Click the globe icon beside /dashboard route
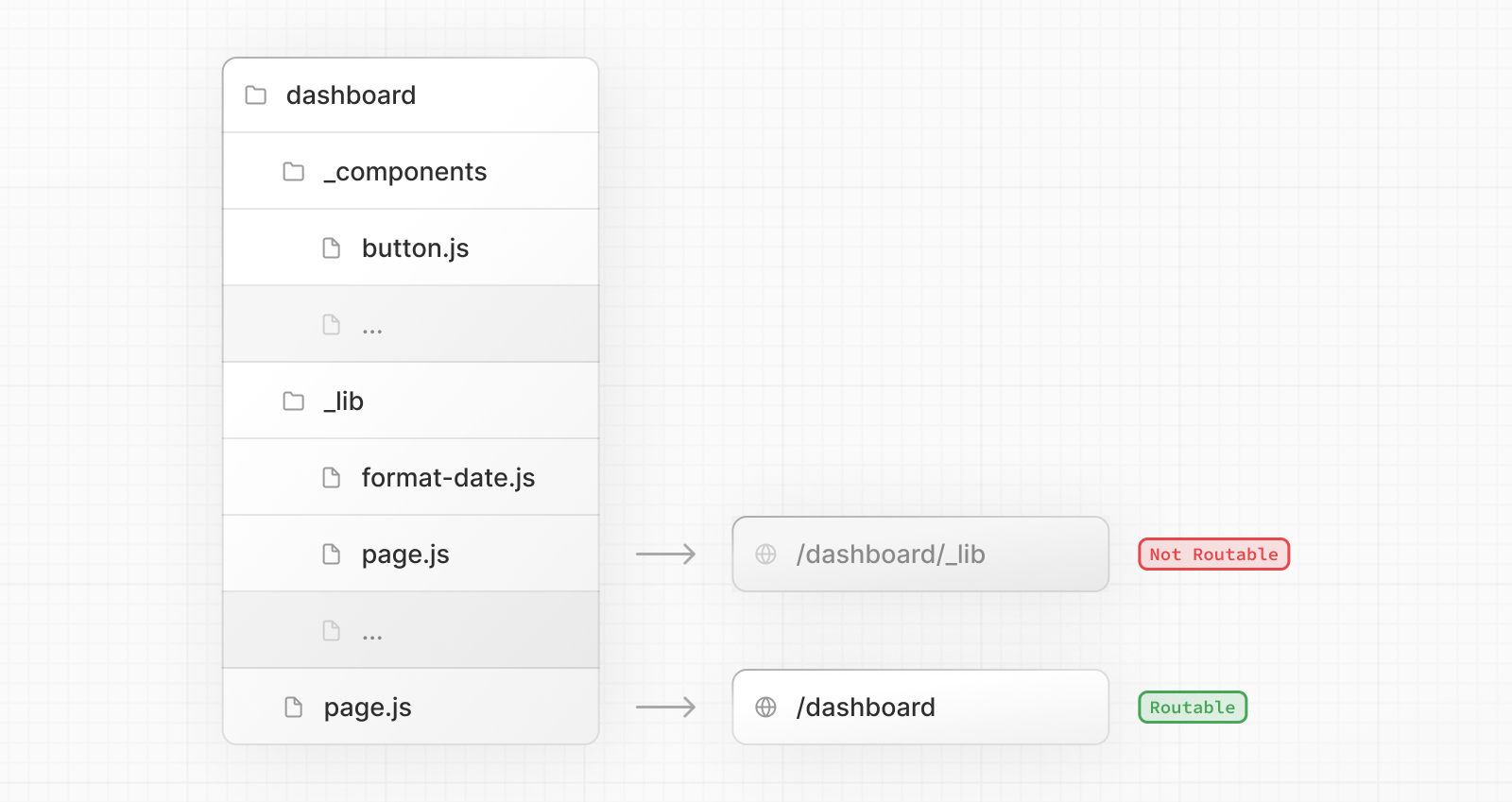The width and height of the screenshot is (1512, 802). tap(766, 708)
